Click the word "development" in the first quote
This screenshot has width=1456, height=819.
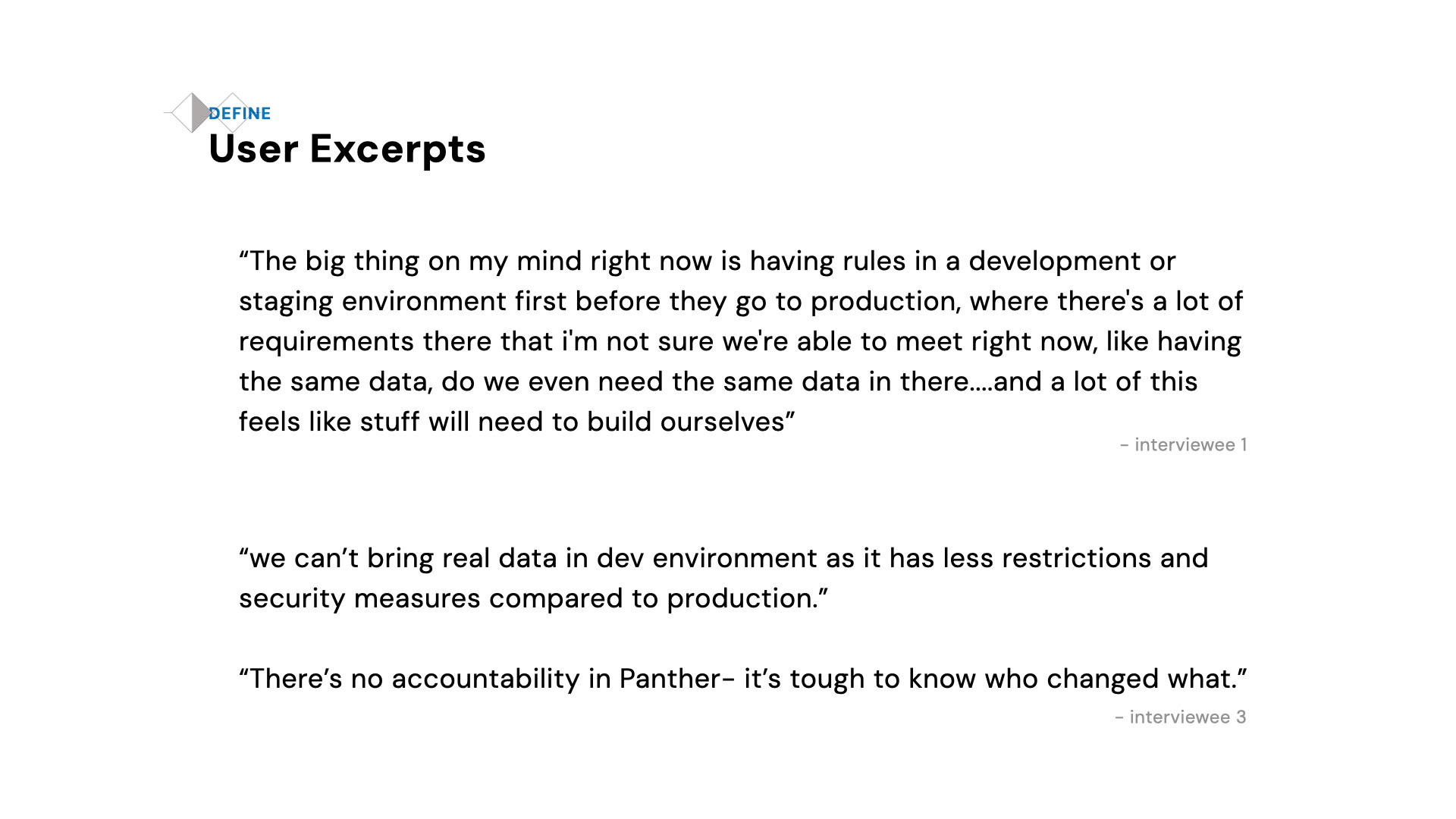pyautogui.click(x=1054, y=262)
